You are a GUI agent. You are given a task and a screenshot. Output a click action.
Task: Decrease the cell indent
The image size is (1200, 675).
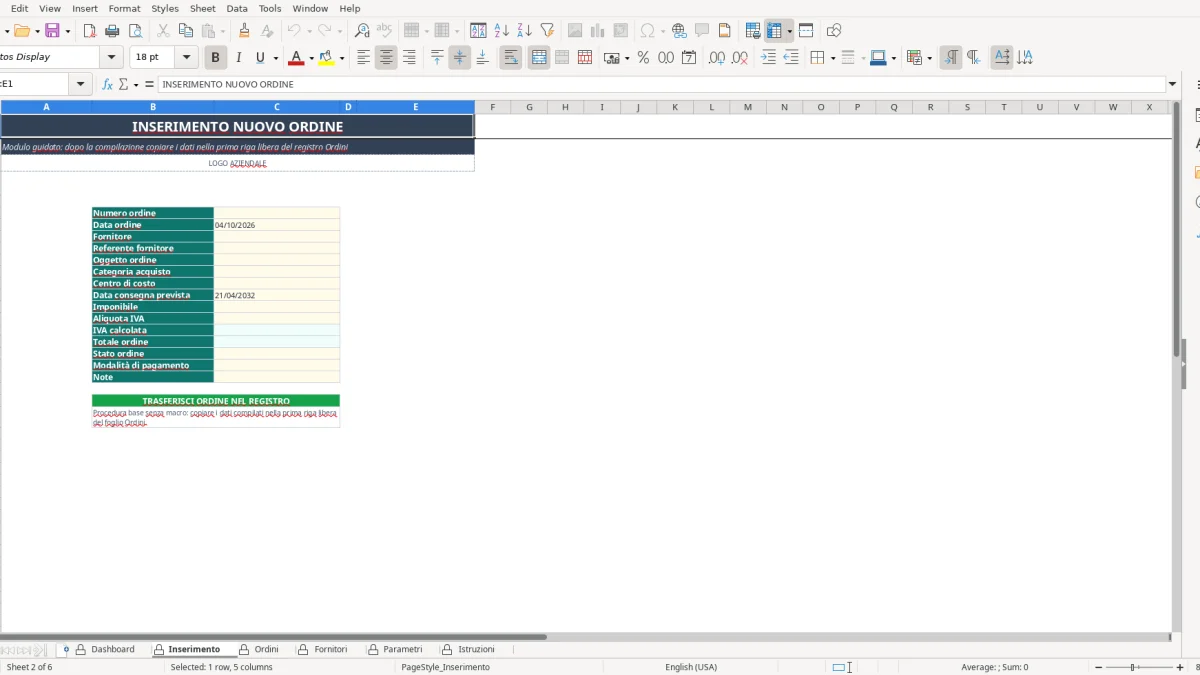(791, 58)
